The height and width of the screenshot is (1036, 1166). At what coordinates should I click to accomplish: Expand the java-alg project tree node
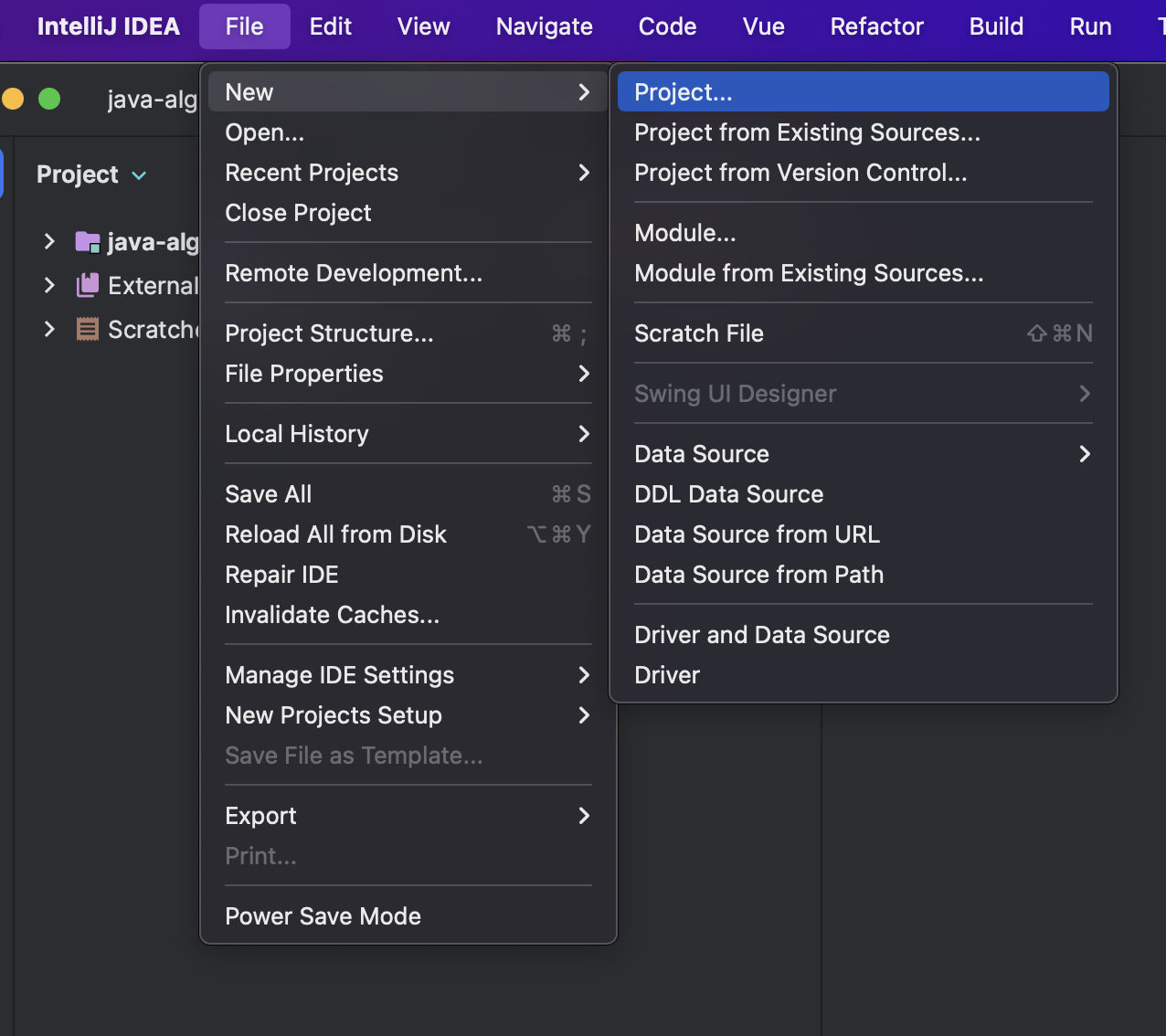pos(49,242)
